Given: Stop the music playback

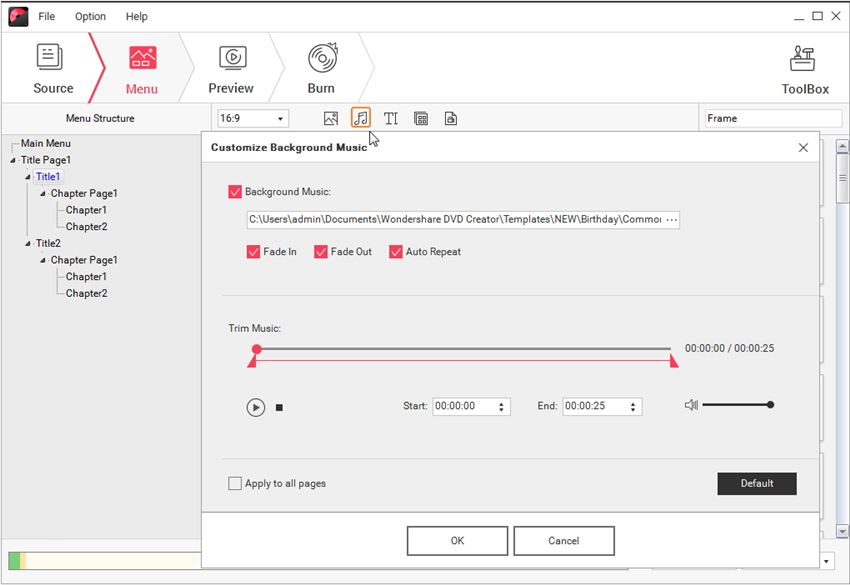Looking at the screenshot, I should [x=280, y=408].
